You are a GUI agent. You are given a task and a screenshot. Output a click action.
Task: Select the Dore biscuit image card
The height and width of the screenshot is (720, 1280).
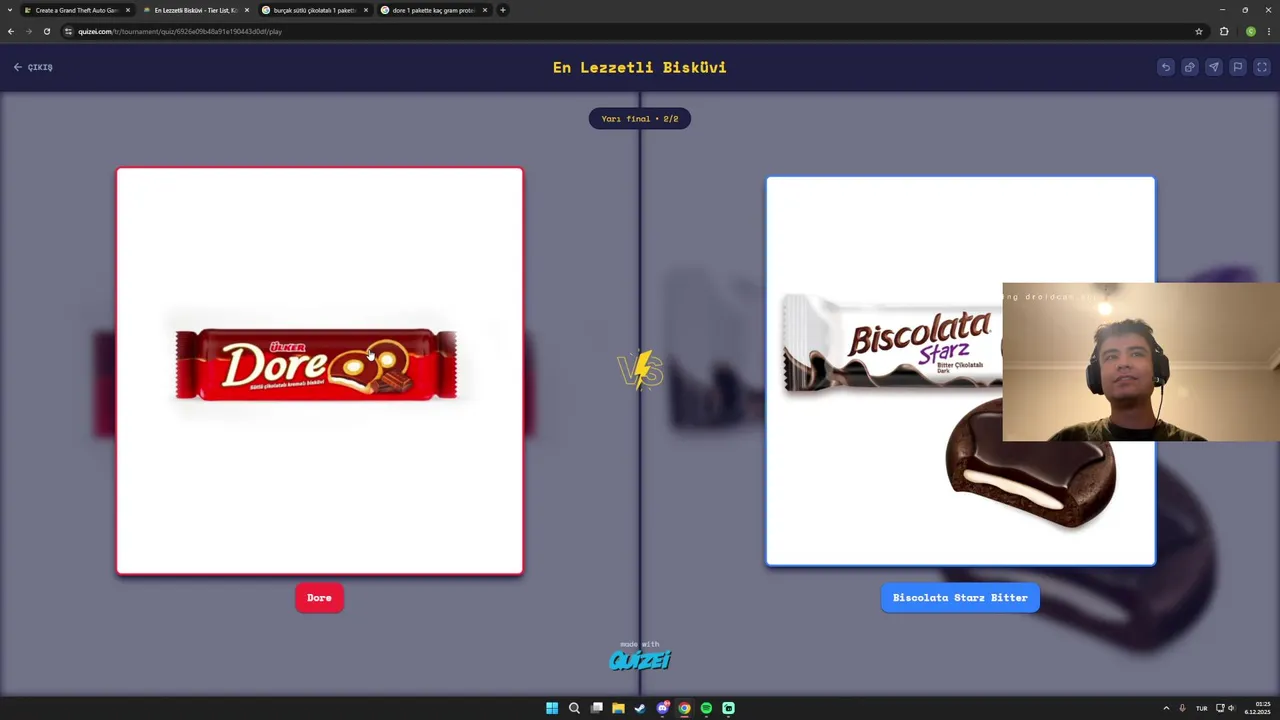[319, 371]
